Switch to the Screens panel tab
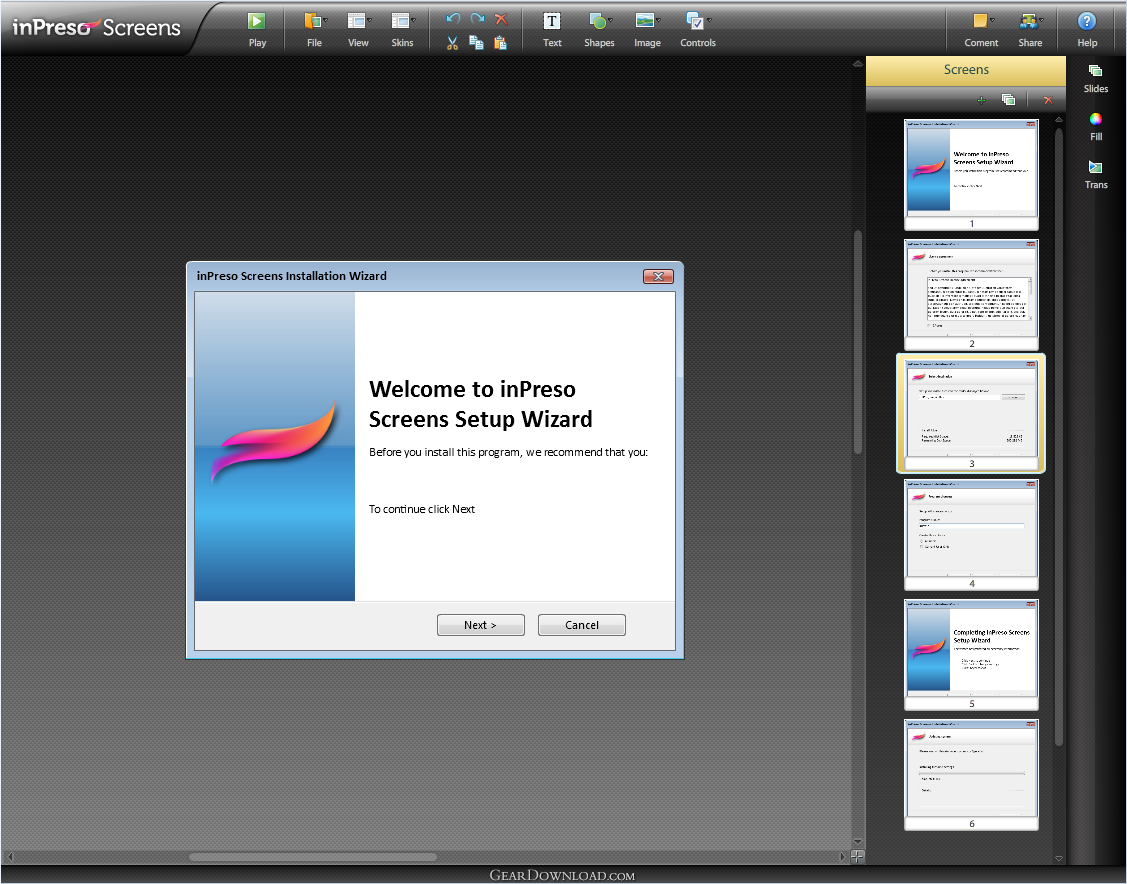This screenshot has height=884, width=1127. pyautogui.click(x=966, y=70)
